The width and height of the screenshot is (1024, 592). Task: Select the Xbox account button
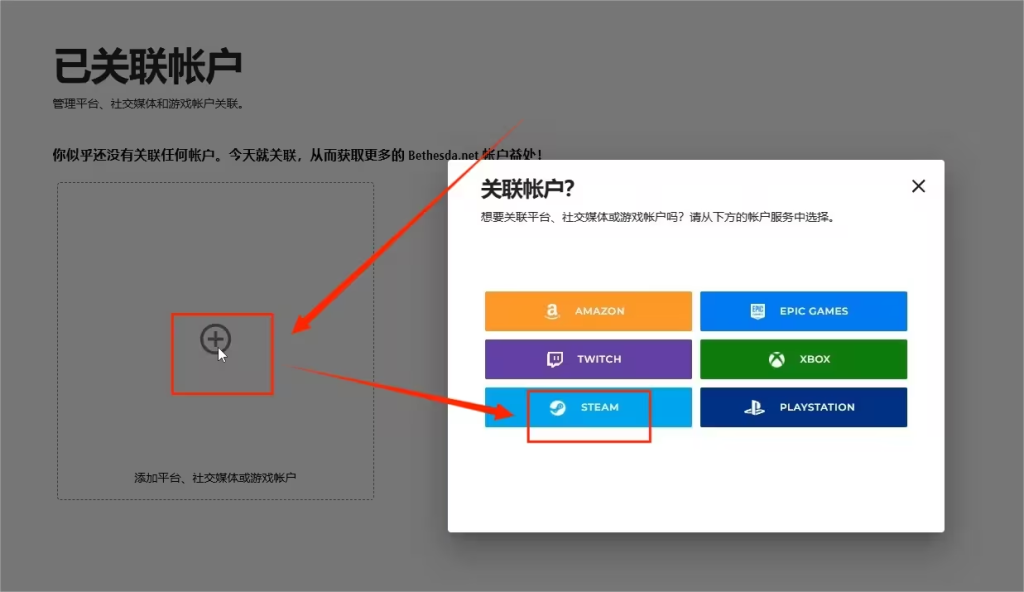pos(803,359)
